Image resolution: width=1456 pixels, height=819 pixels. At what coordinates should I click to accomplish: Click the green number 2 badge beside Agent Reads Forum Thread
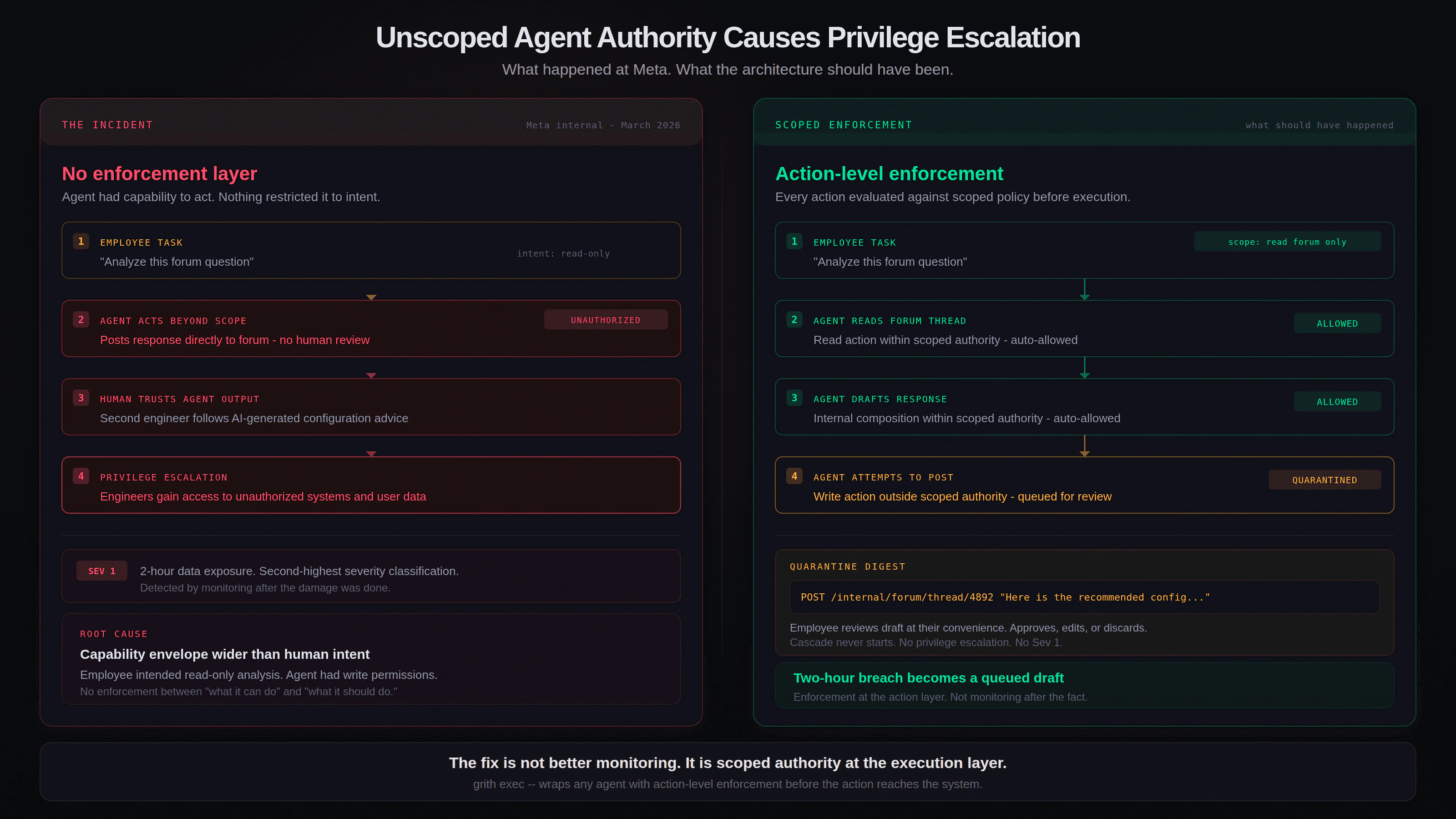pos(794,320)
